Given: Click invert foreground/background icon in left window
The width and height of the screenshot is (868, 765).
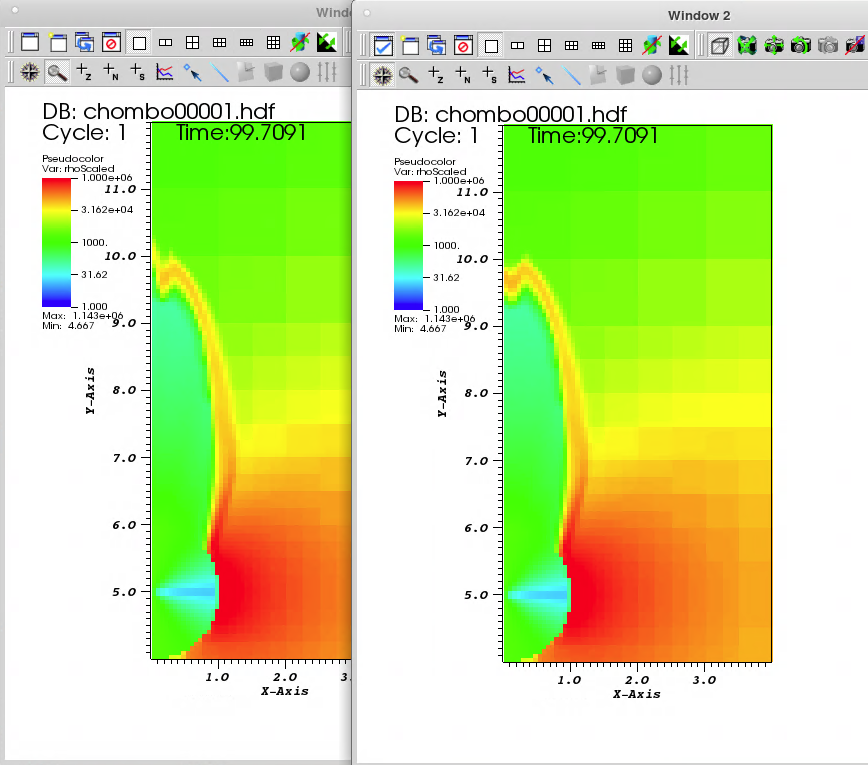Looking at the screenshot, I should [327, 42].
